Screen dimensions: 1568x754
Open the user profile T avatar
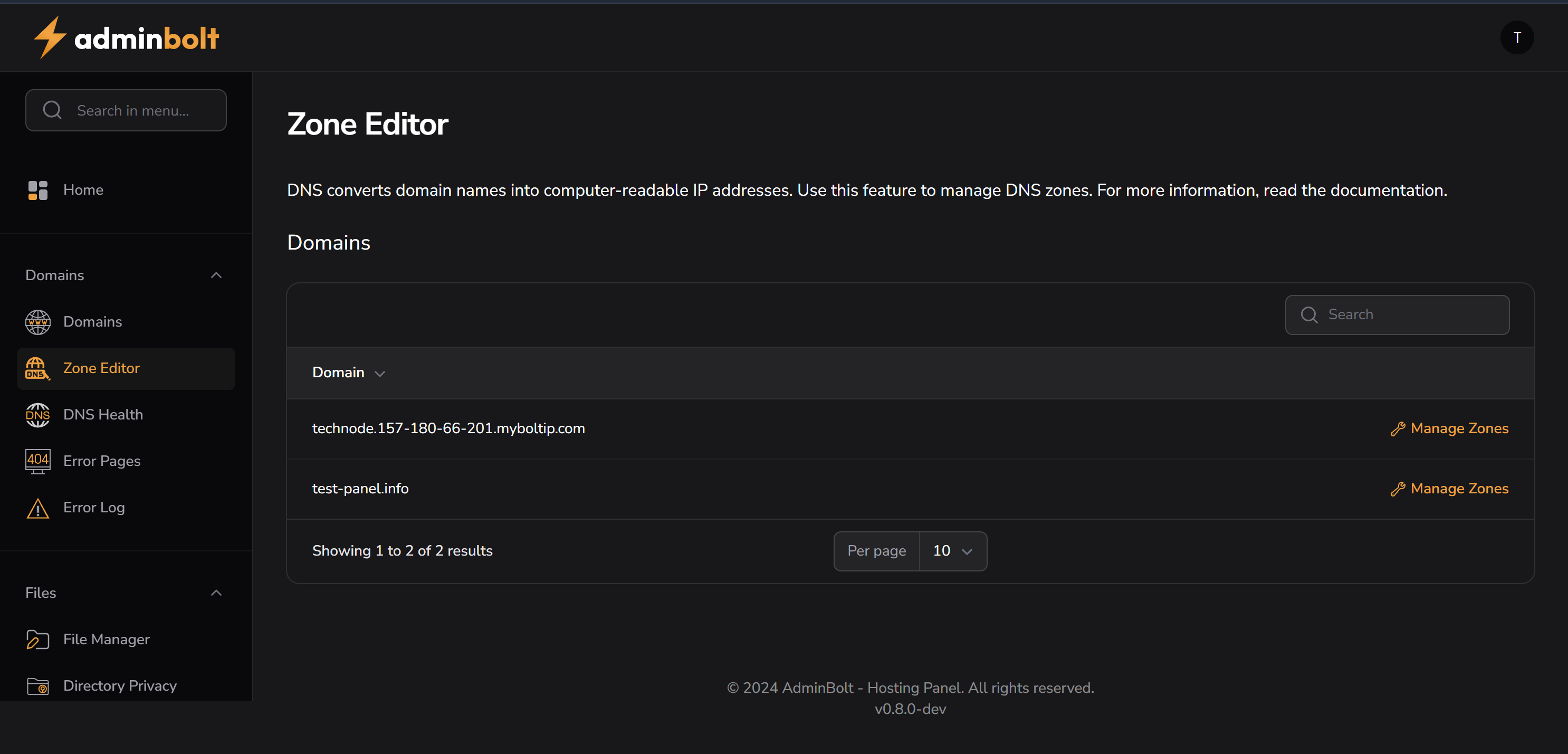[x=1517, y=37]
